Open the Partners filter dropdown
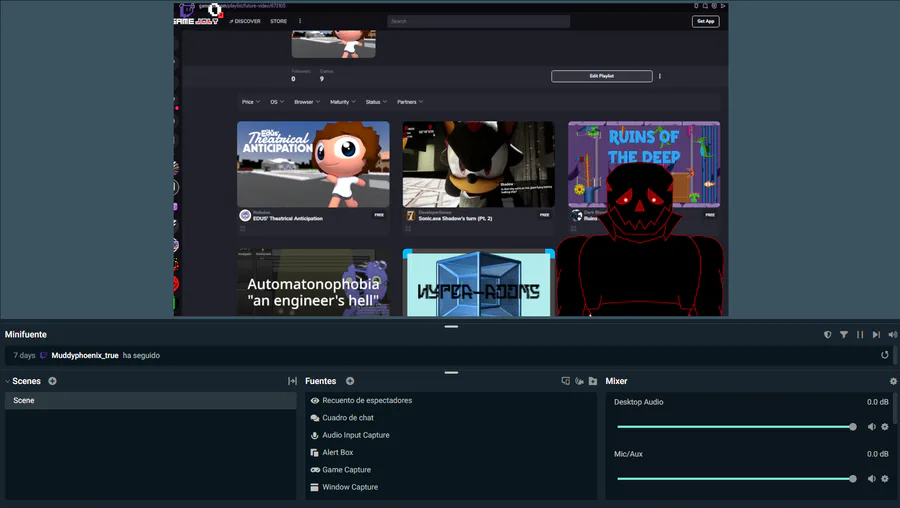 coord(410,102)
